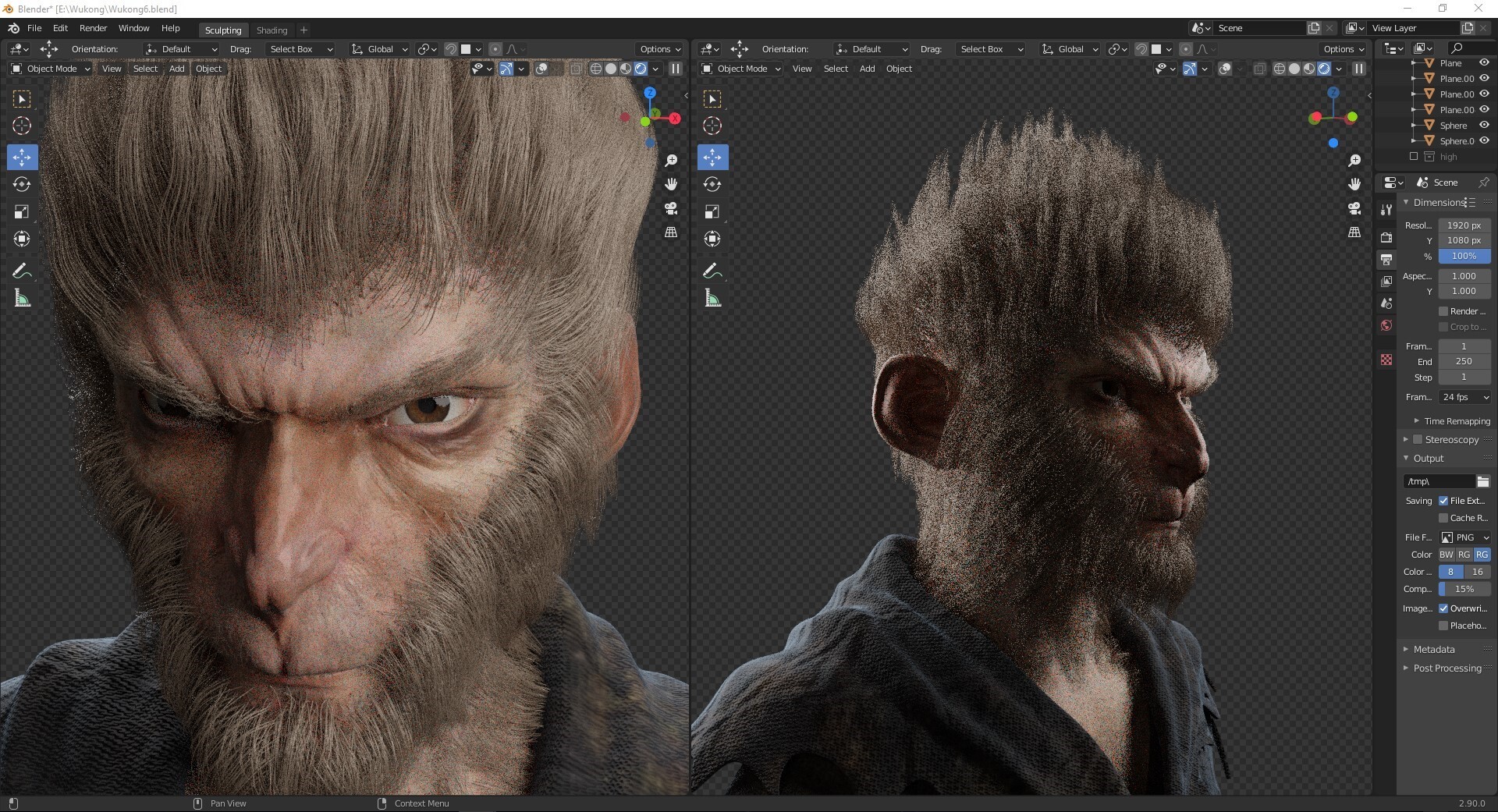Select BW color mode button
The image size is (1498, 812).
click(x=1447, y=555)
